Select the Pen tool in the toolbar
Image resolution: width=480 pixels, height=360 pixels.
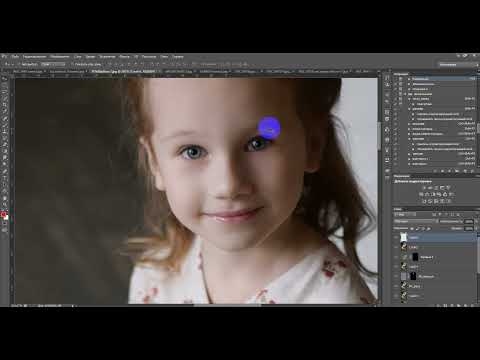coord(4,172)
